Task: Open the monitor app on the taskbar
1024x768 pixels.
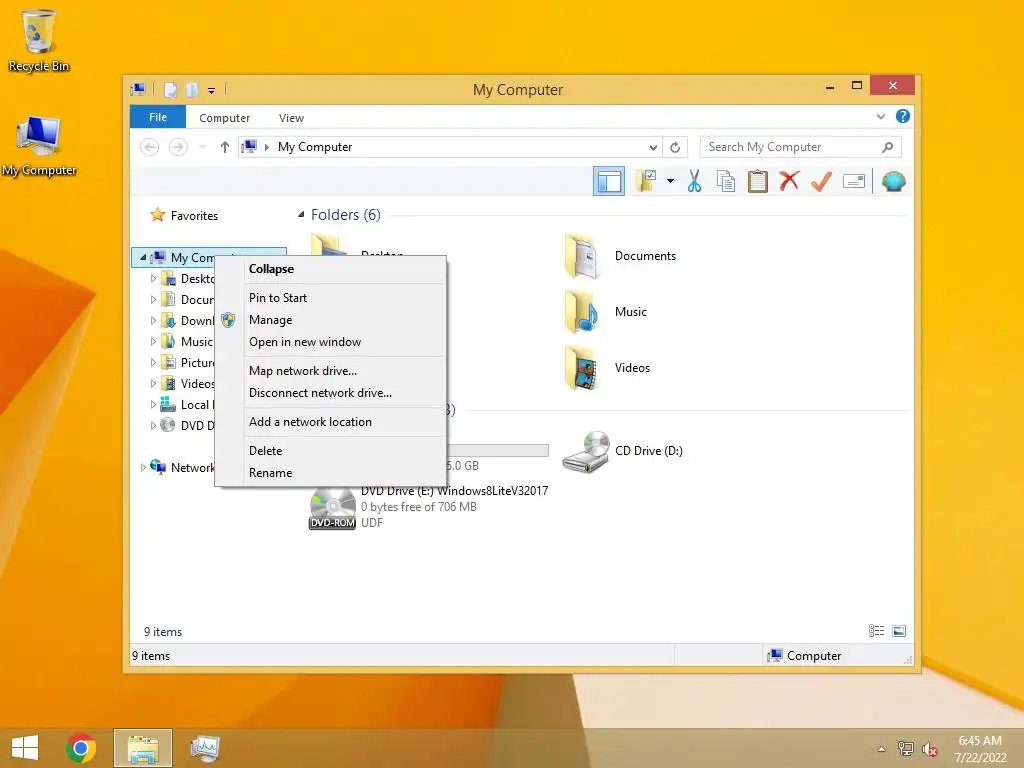Action: tap(204, 748)
